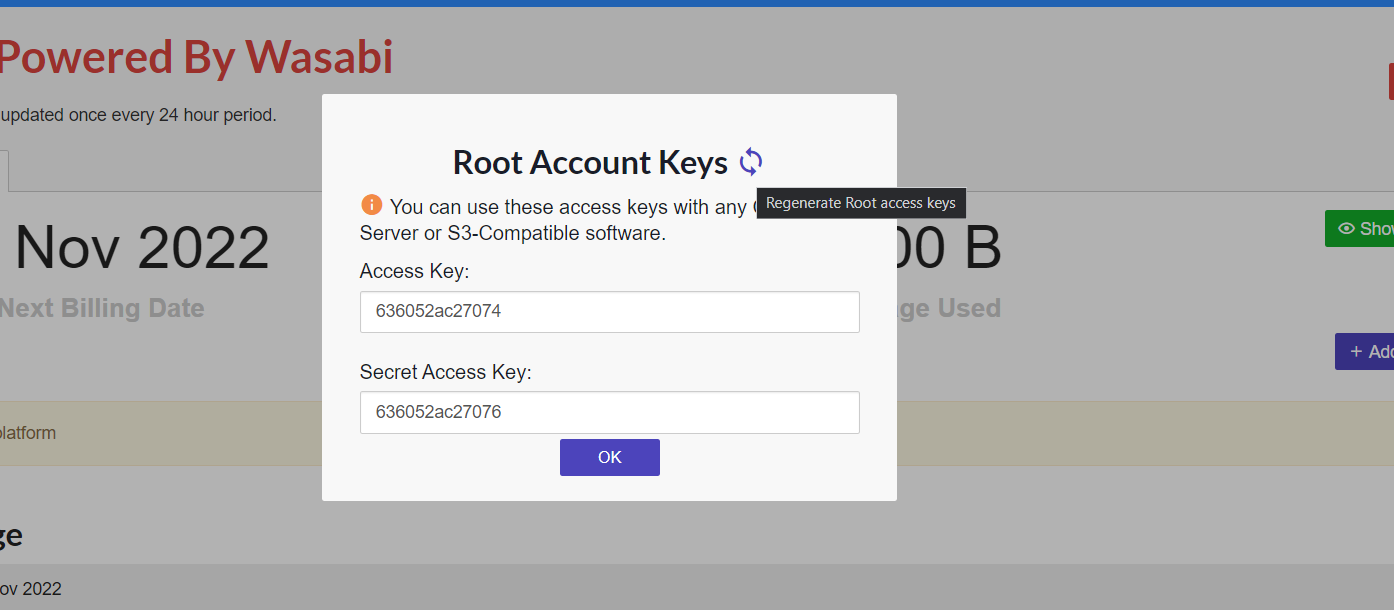Click the Root Account Keys dialog title
The height and width of the screenshot is (610, 1394).
pos(590,162)
